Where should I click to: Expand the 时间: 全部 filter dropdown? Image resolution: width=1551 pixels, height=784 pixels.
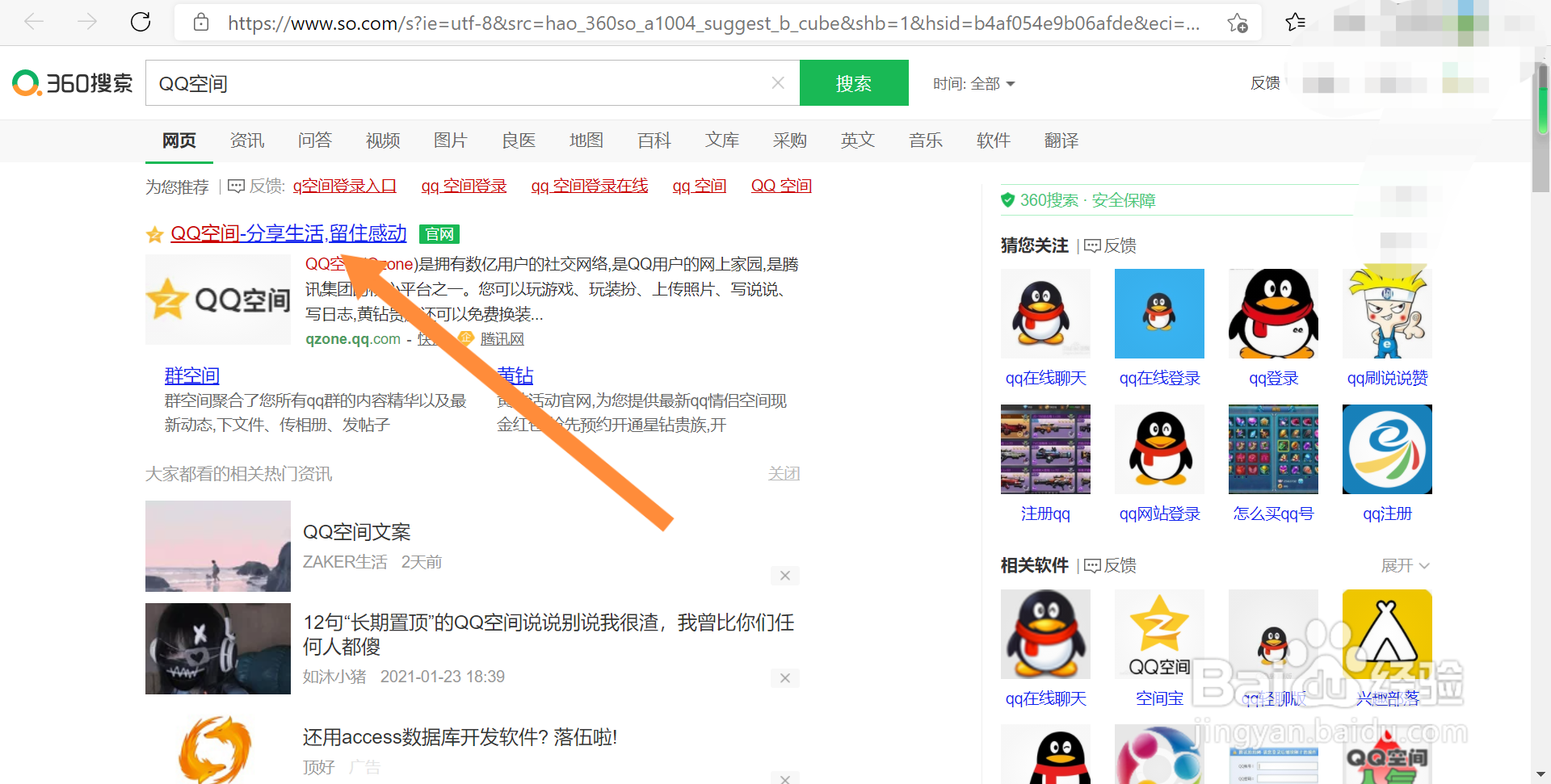tap(973, 83)
